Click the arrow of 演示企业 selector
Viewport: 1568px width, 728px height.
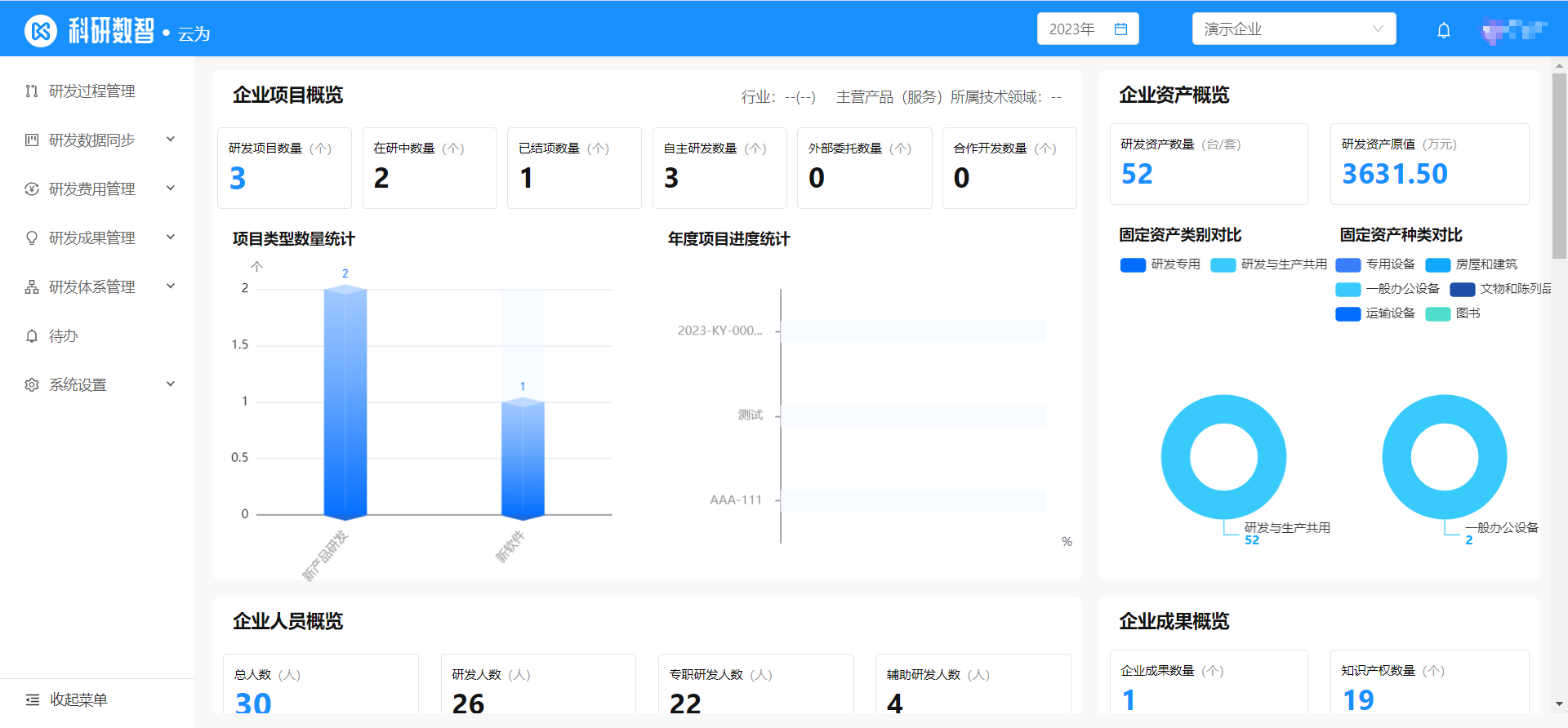tap(1379, 29)
